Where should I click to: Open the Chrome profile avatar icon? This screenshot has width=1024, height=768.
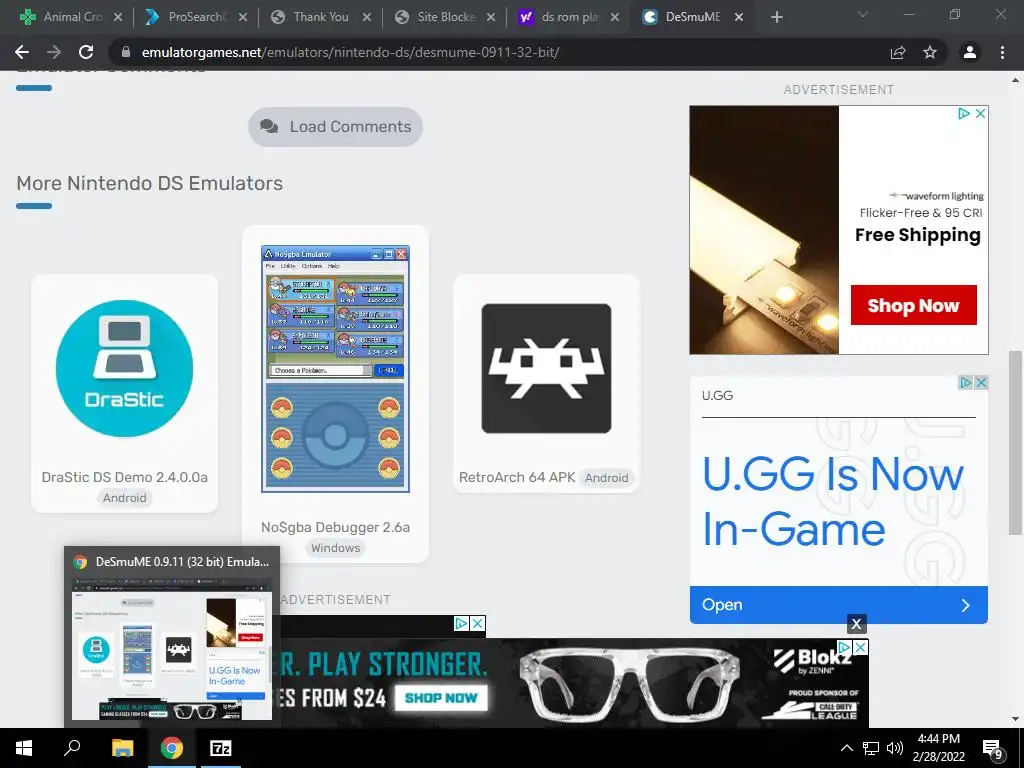coord(970,52)
